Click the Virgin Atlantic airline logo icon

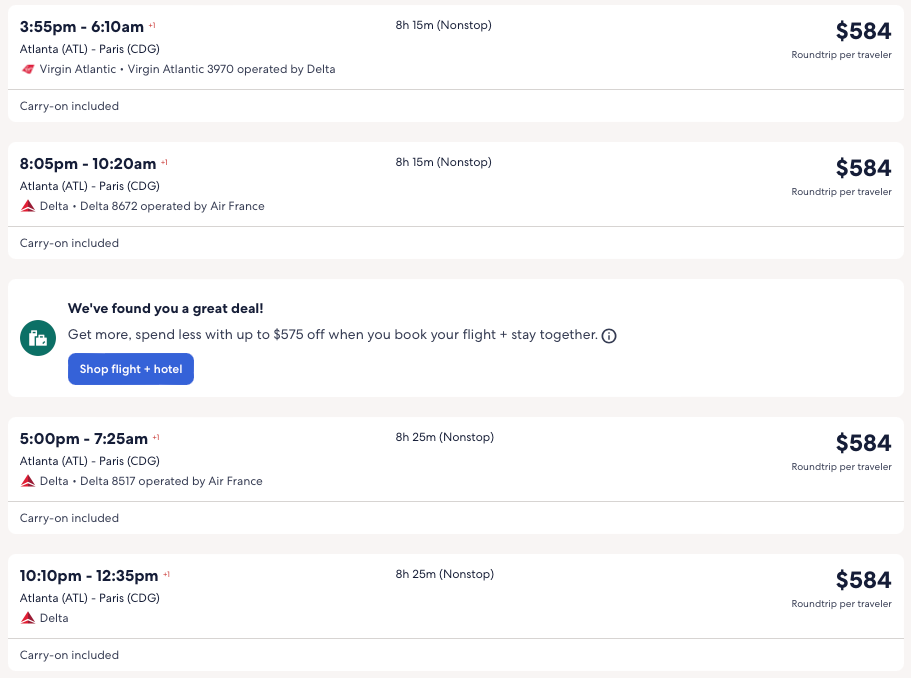click(28, 70)
